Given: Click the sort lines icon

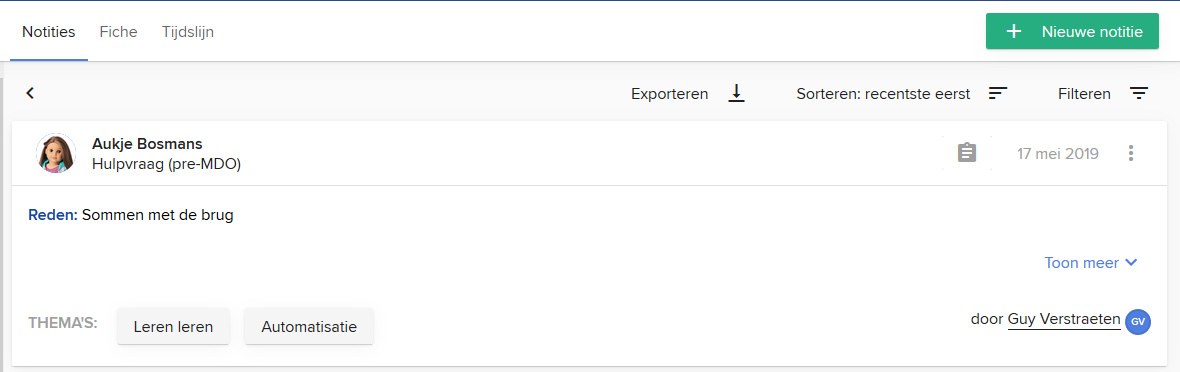Looking at the screenshot, I should click(998, 93).
